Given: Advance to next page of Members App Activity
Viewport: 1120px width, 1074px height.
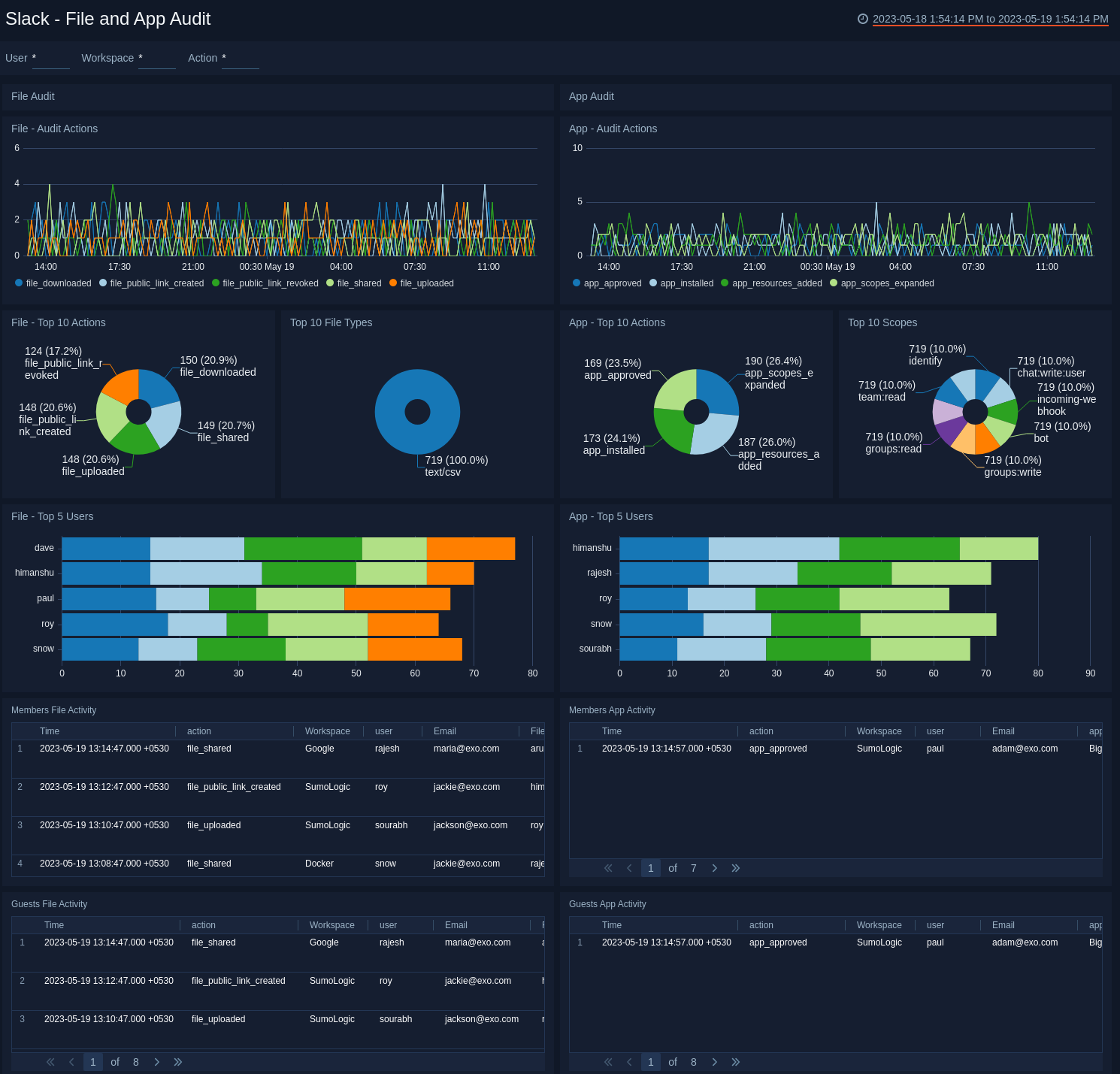Looking at the screenshot, I should (x=714, y=868).
